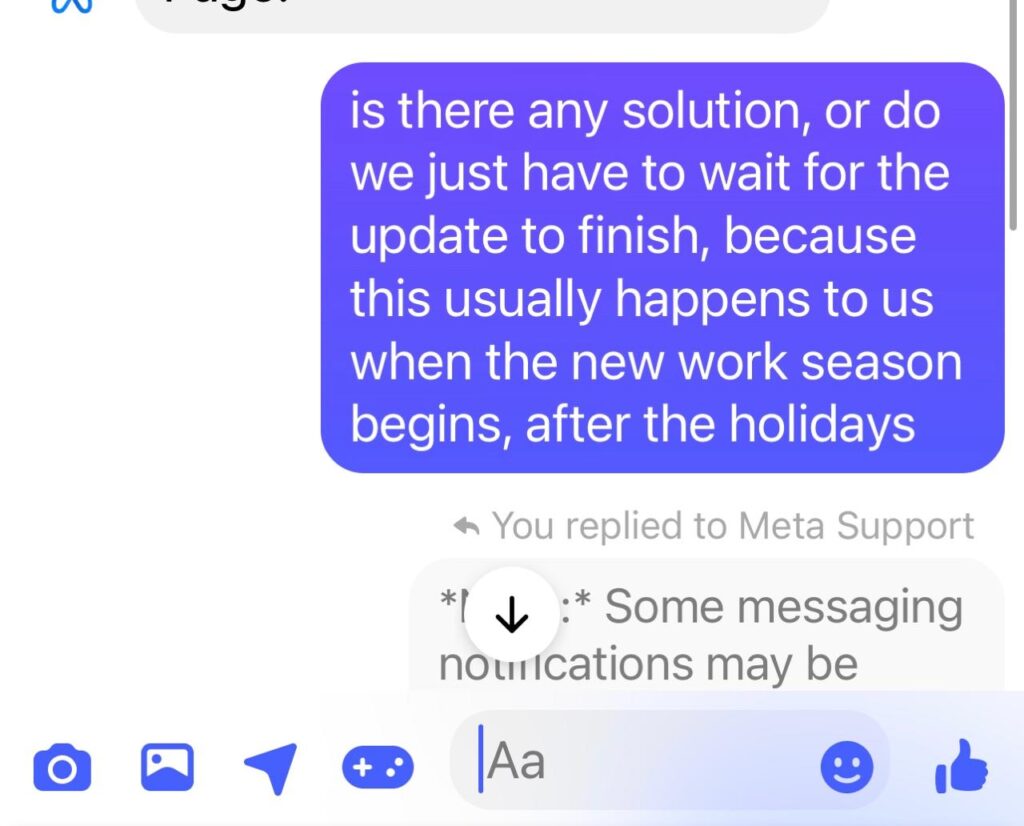1024x826 pixels.
Task: Jump to latest messages with down arrow
Action: tap(511, 614)
